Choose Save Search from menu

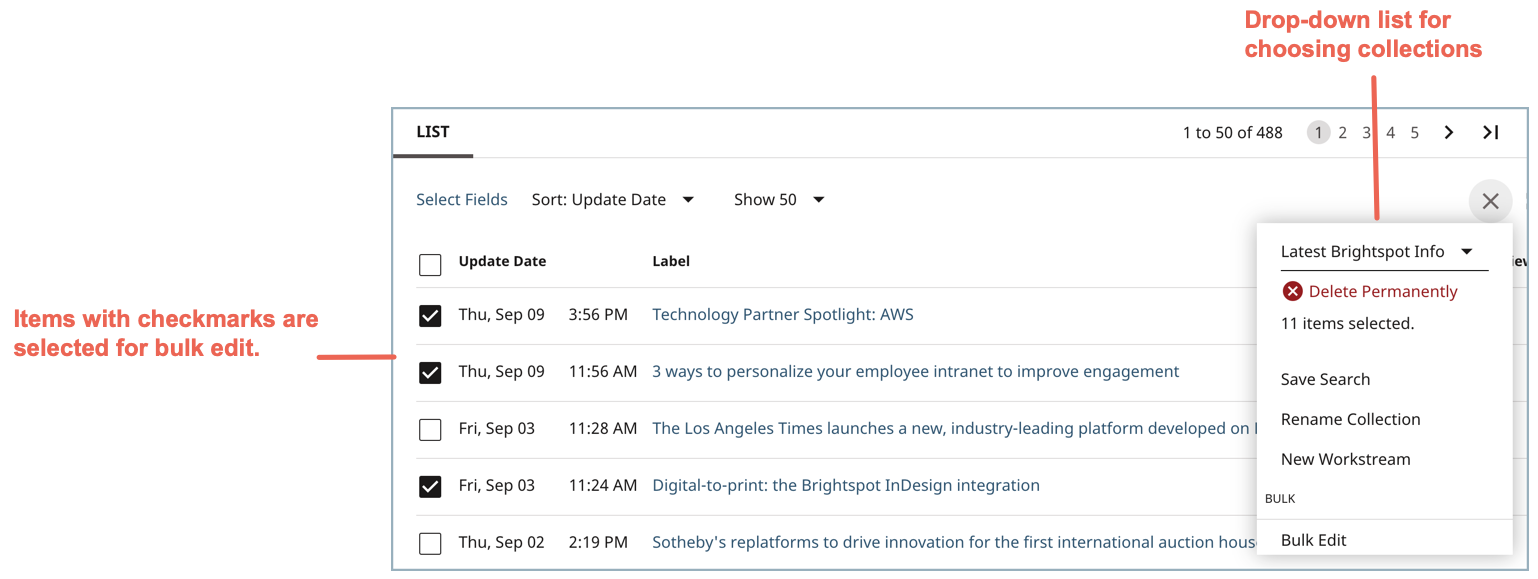pos(1325,379)
